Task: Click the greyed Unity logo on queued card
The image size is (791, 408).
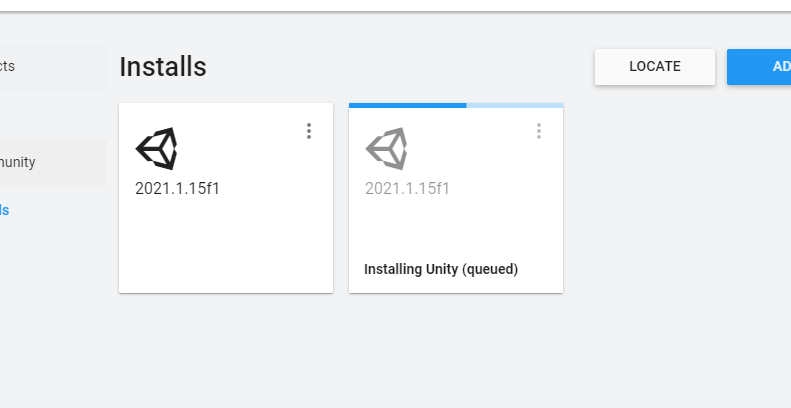Action: click(386, 149)
